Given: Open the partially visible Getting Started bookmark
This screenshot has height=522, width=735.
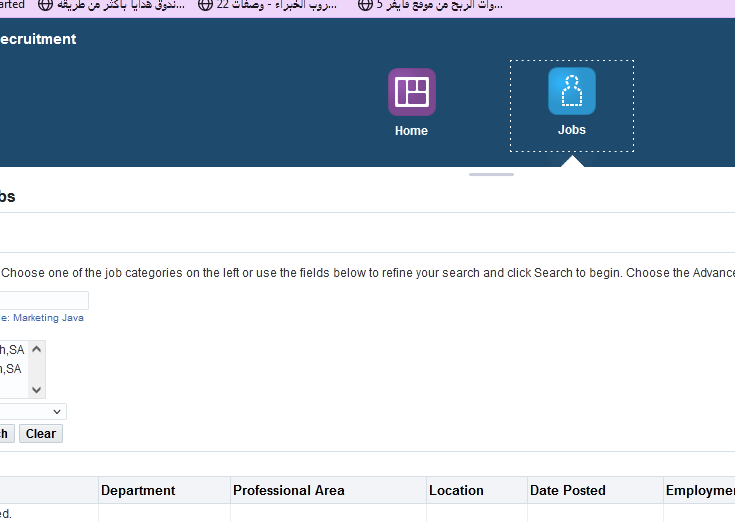Looking at the screenshot, I should [x=12, y=6].
